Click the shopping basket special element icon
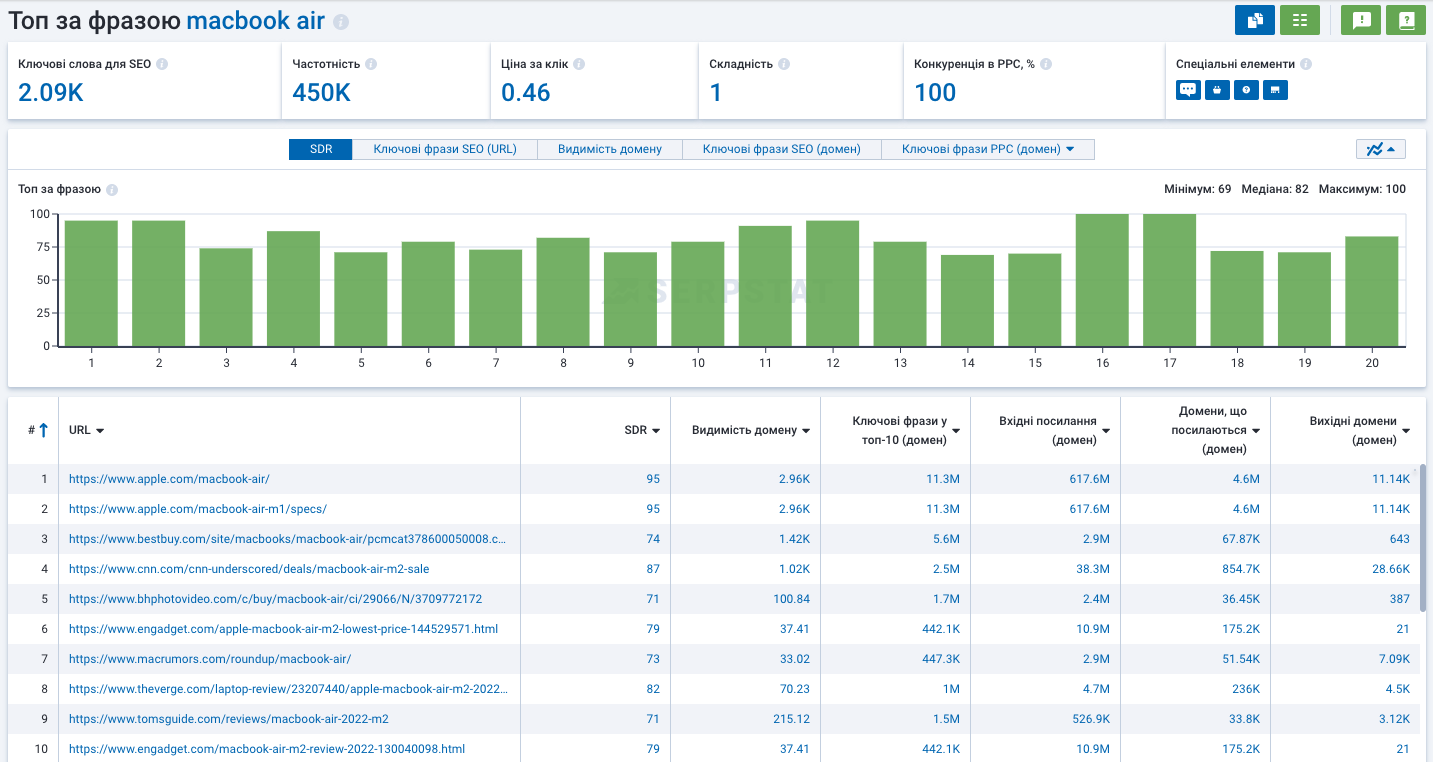1433x762 pixels. click(x=1217, y=90)
